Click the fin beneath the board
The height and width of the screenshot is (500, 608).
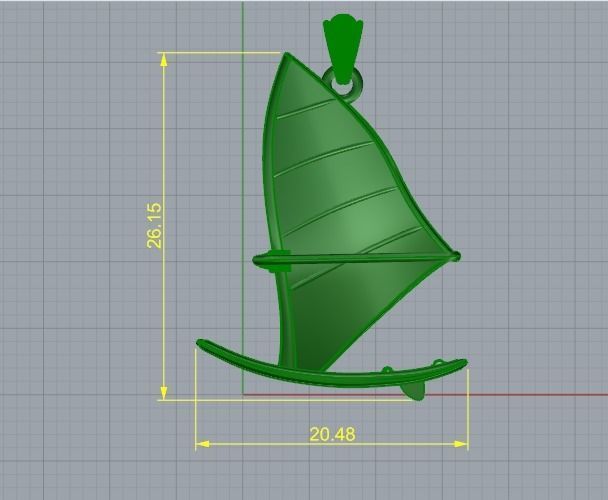pyautogui.click(x=413, y=391)
